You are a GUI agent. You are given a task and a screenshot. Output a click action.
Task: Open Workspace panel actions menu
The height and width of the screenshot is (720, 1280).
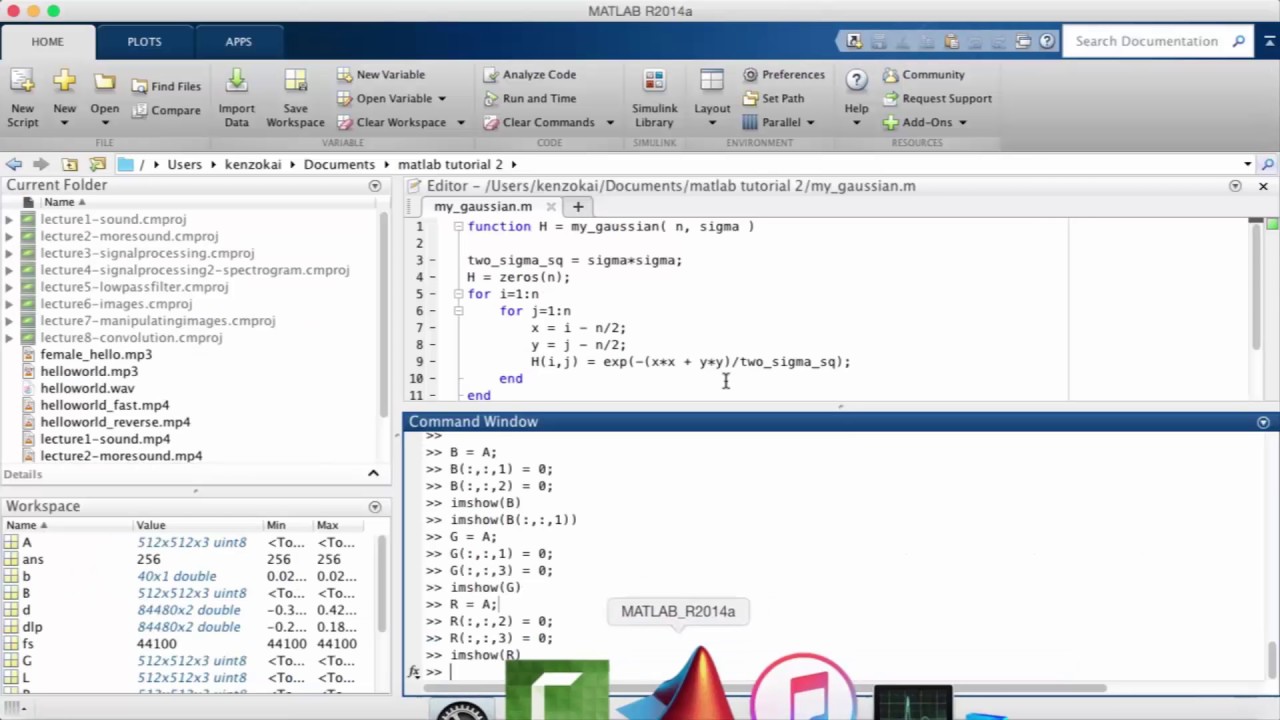[x=375, y=507]
